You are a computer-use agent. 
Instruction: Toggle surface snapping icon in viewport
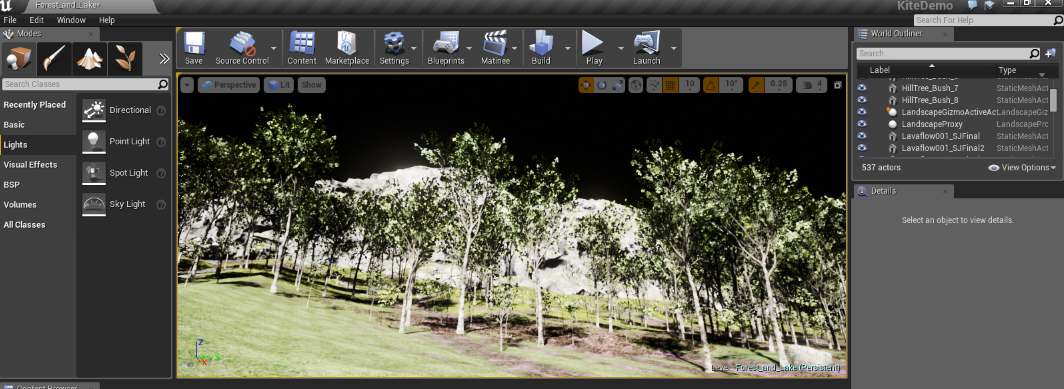[x=654, y=85]
